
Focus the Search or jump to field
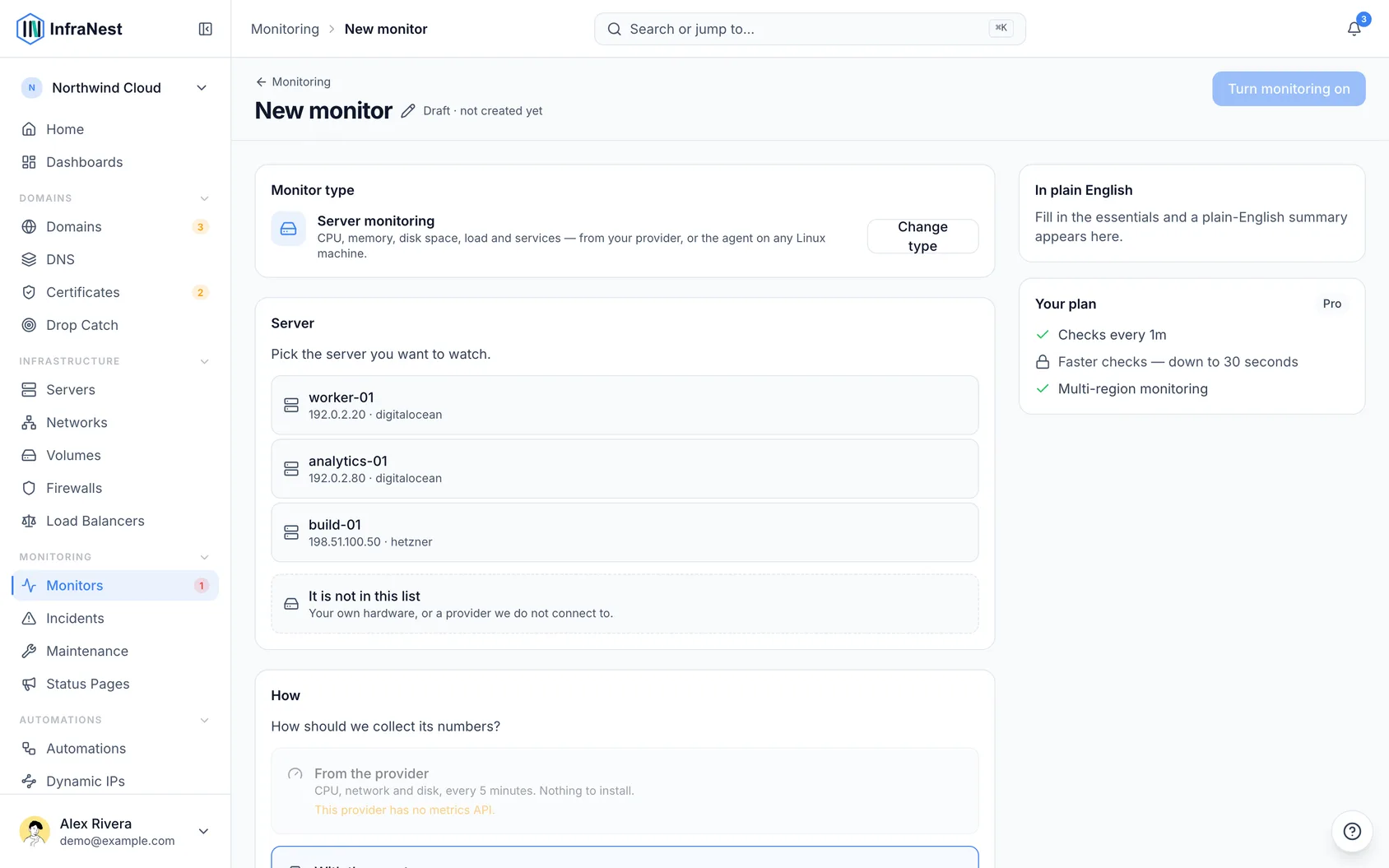point(810,29)
